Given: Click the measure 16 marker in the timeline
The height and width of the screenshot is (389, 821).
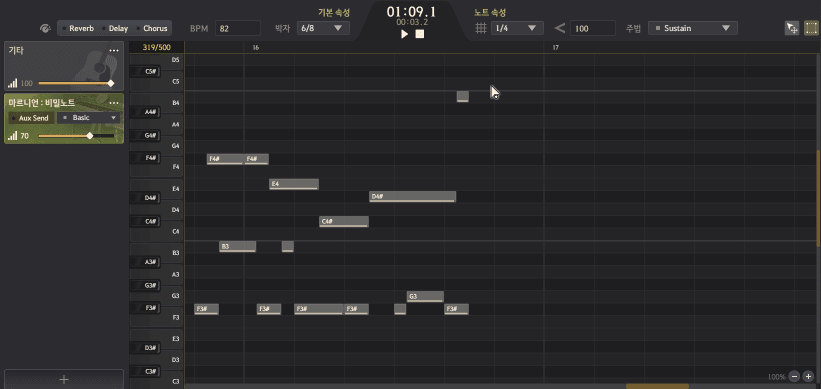Looking at the screenshot, I should (x=256, y=47).
